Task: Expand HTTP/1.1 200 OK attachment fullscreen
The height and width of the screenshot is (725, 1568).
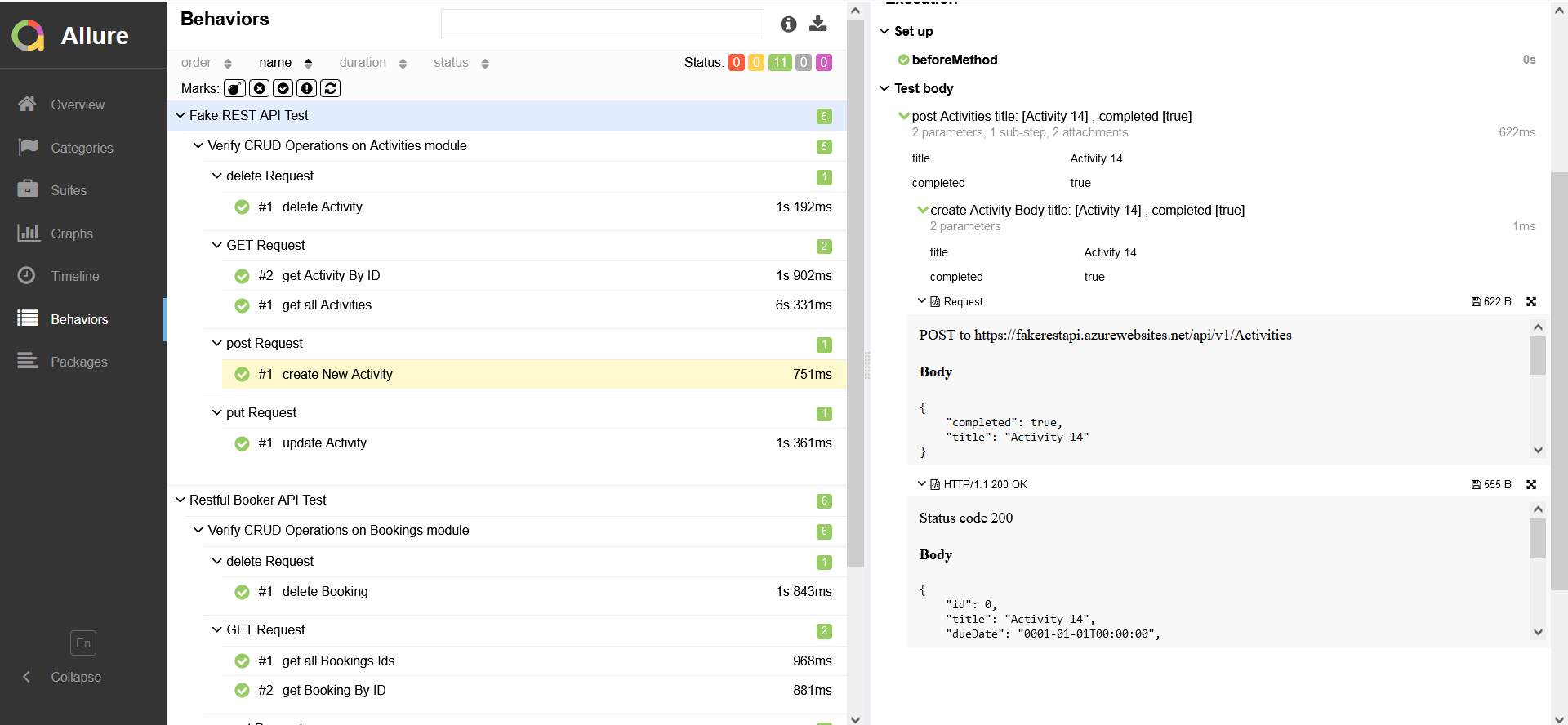Action: [x=1531, y=485]
